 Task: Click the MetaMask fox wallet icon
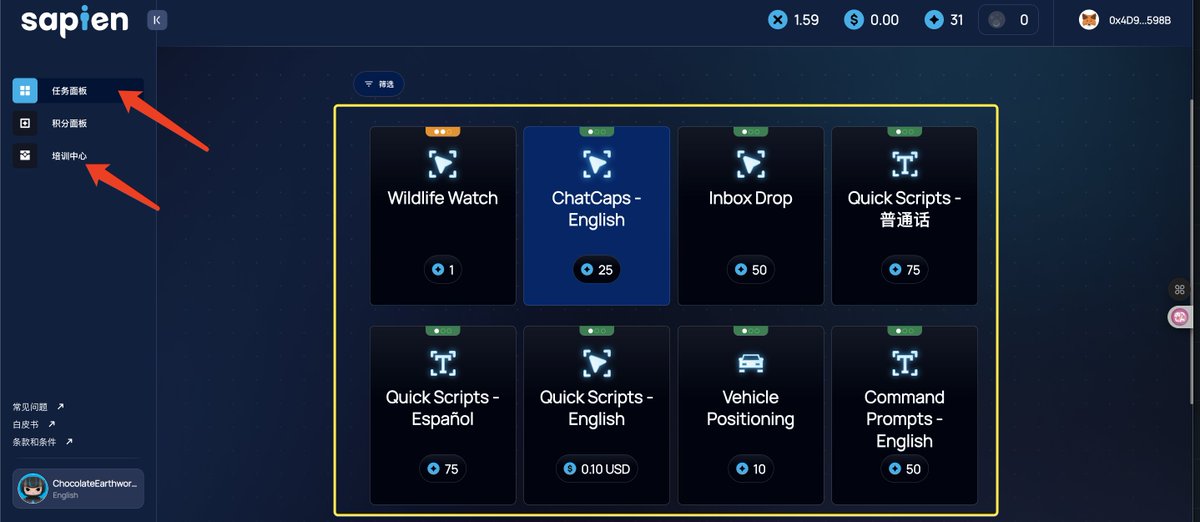[1089, 20]
